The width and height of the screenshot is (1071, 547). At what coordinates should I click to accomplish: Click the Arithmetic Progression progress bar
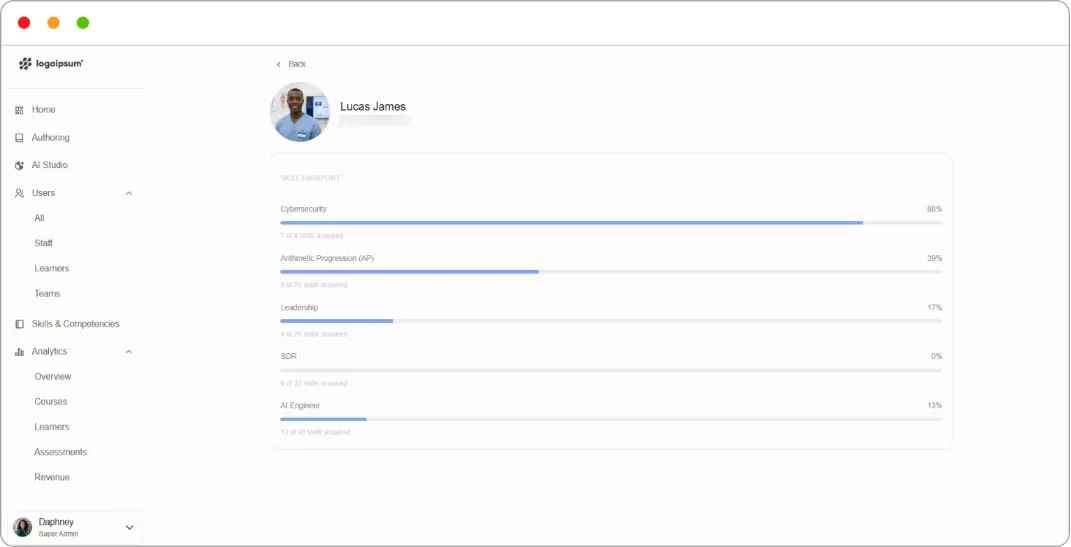[x=611, y=272]
